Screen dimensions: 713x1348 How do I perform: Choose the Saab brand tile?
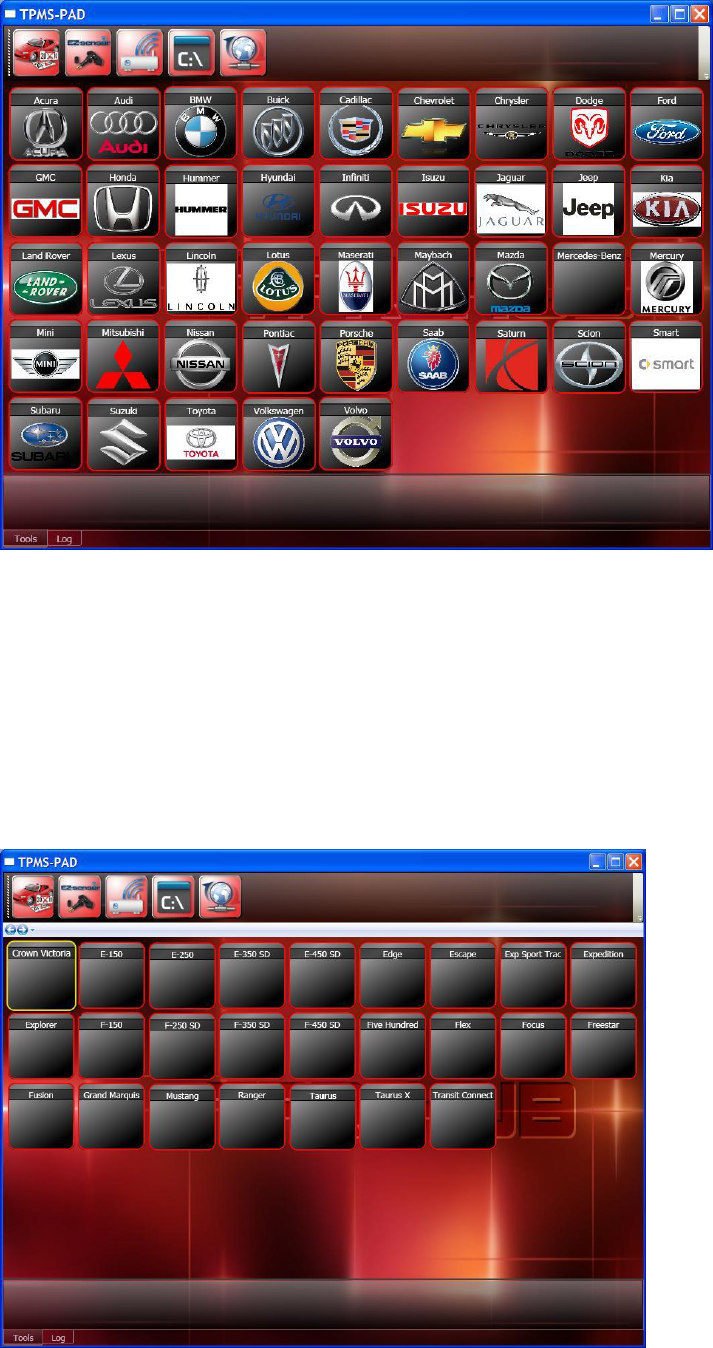click(434, 357)
